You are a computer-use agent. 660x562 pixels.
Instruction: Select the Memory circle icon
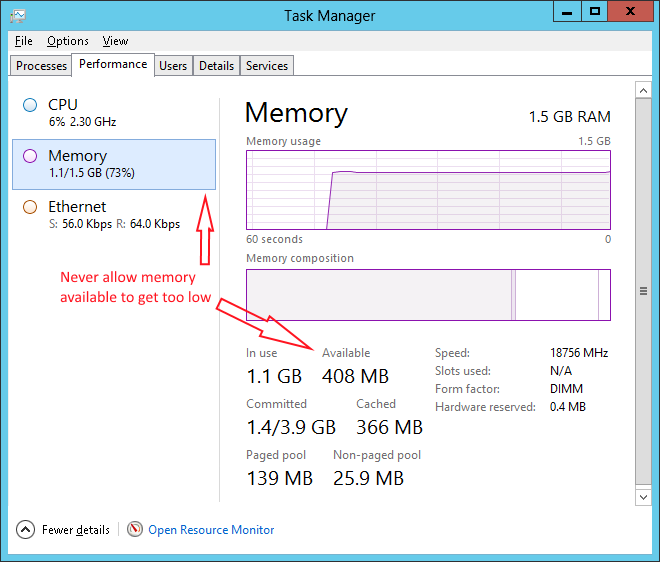[x=30, y=156]
